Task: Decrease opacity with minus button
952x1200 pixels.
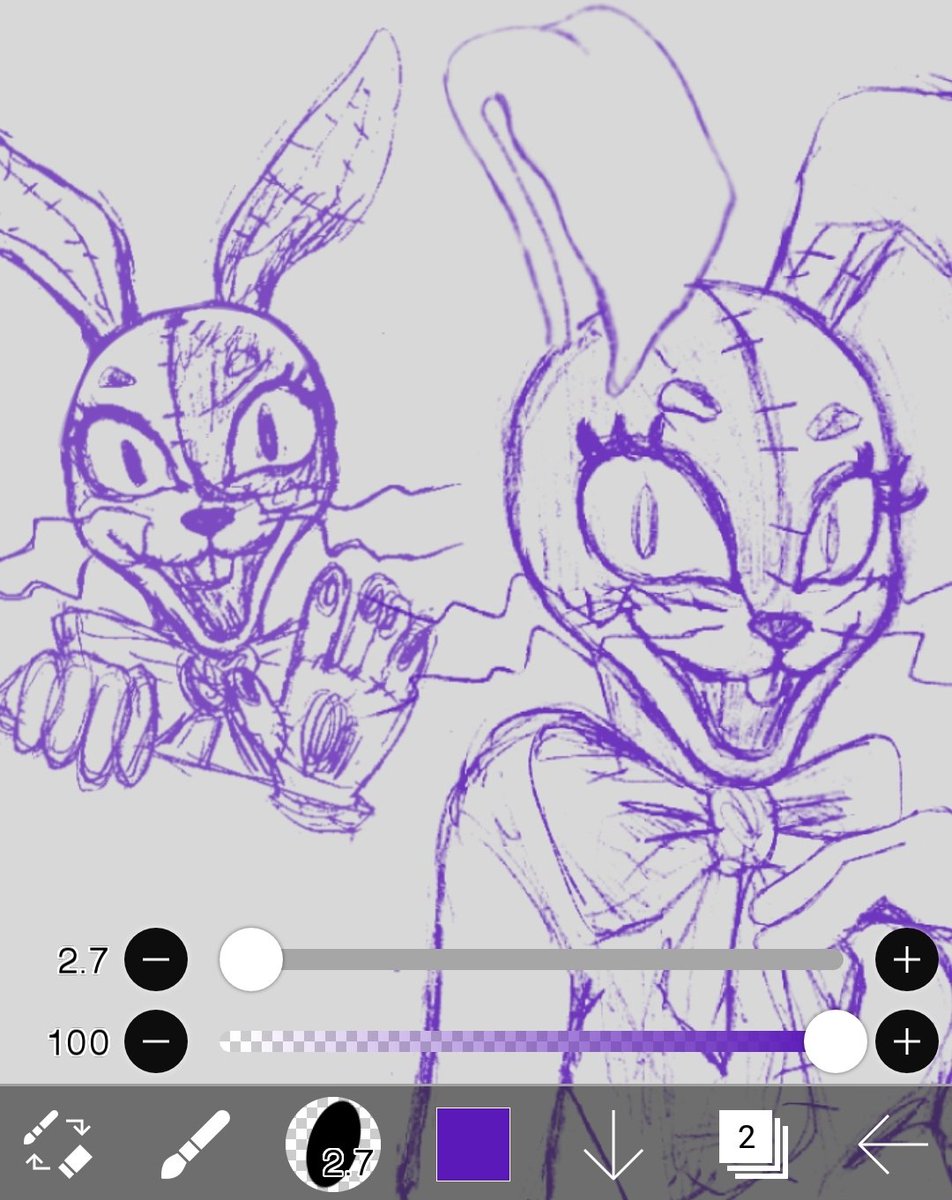Action: click(156, 1041)
